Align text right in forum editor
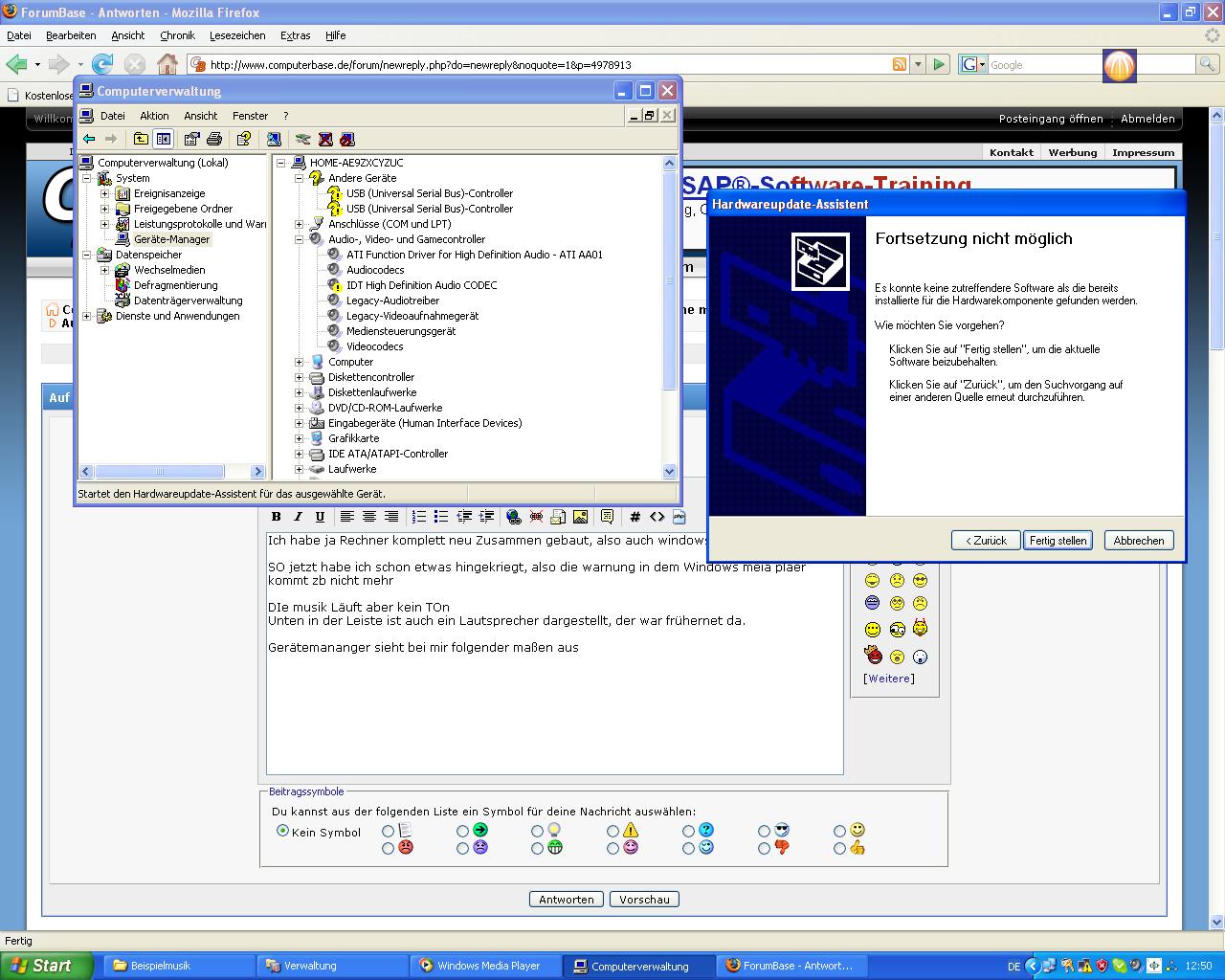Screen dimensions: 1225x980 pos(390,517)
